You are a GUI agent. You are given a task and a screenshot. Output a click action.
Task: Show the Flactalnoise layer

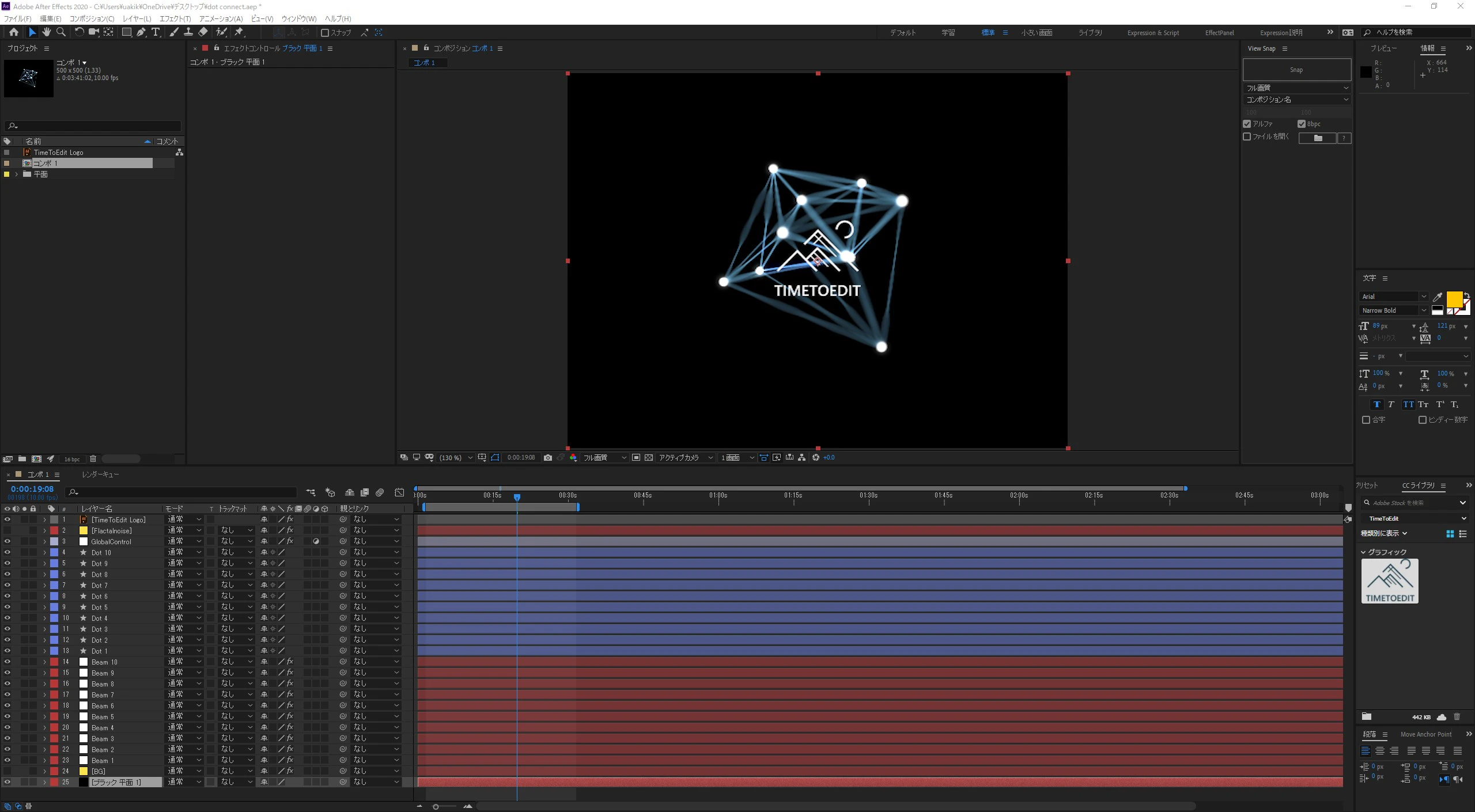coord(7,530)
